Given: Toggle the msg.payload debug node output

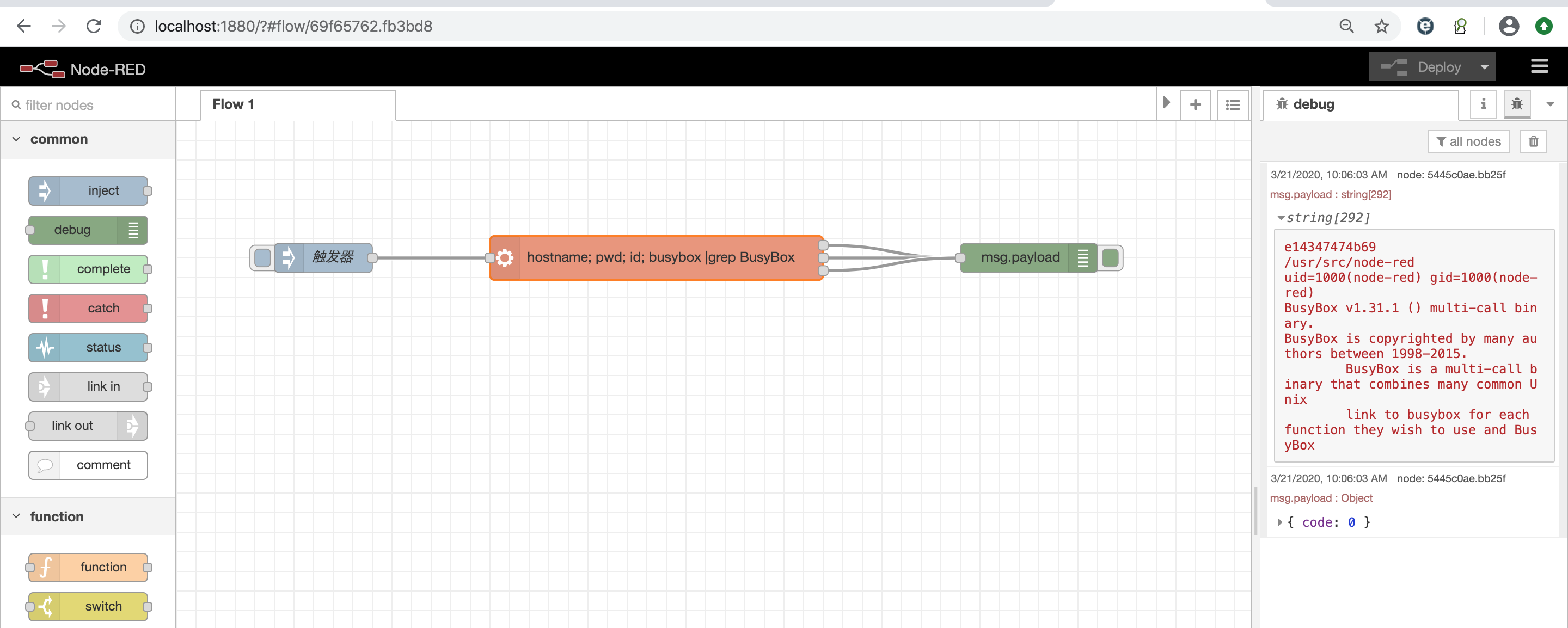Looking at the screenshot, I should [x=1110, y=258].
